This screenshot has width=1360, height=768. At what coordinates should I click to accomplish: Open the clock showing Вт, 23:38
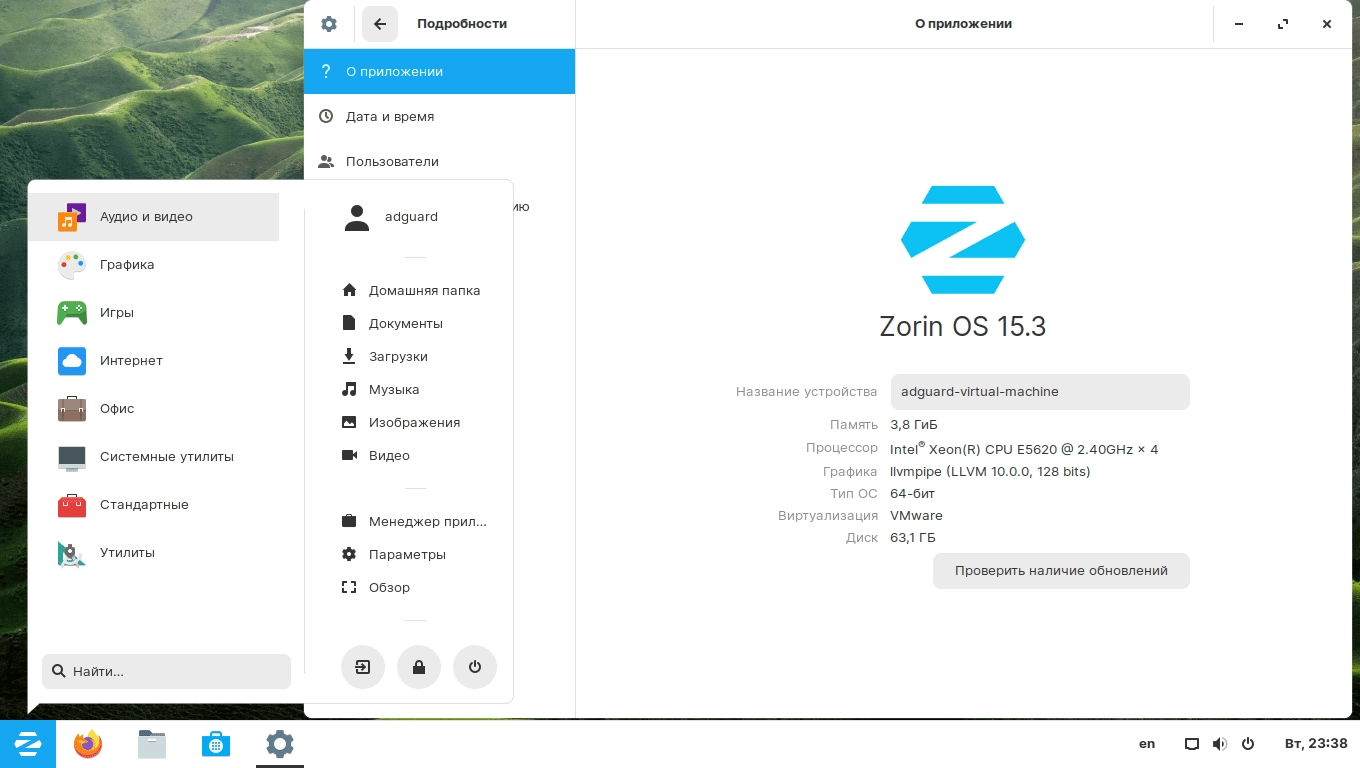click(1316, 744)
